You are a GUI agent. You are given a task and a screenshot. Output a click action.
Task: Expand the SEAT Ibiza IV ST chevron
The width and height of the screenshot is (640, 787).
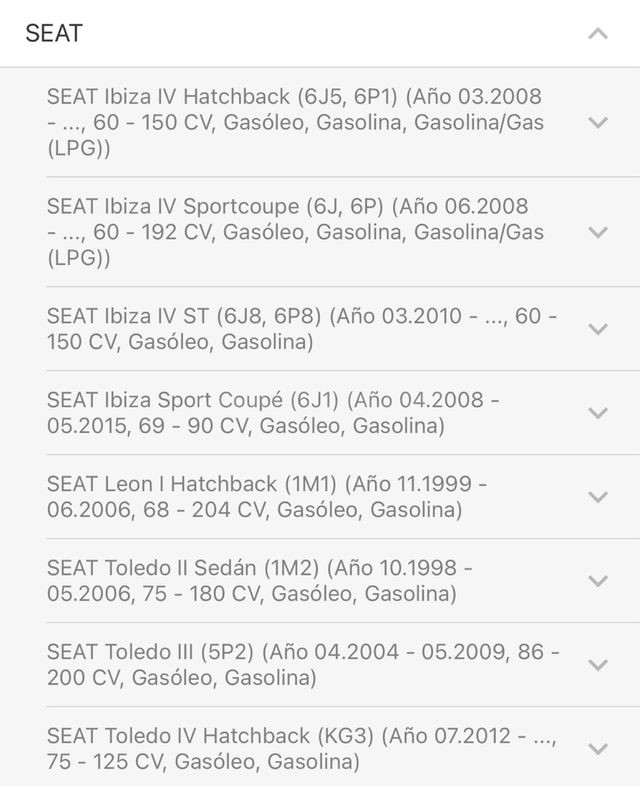[x=598, y=329]
